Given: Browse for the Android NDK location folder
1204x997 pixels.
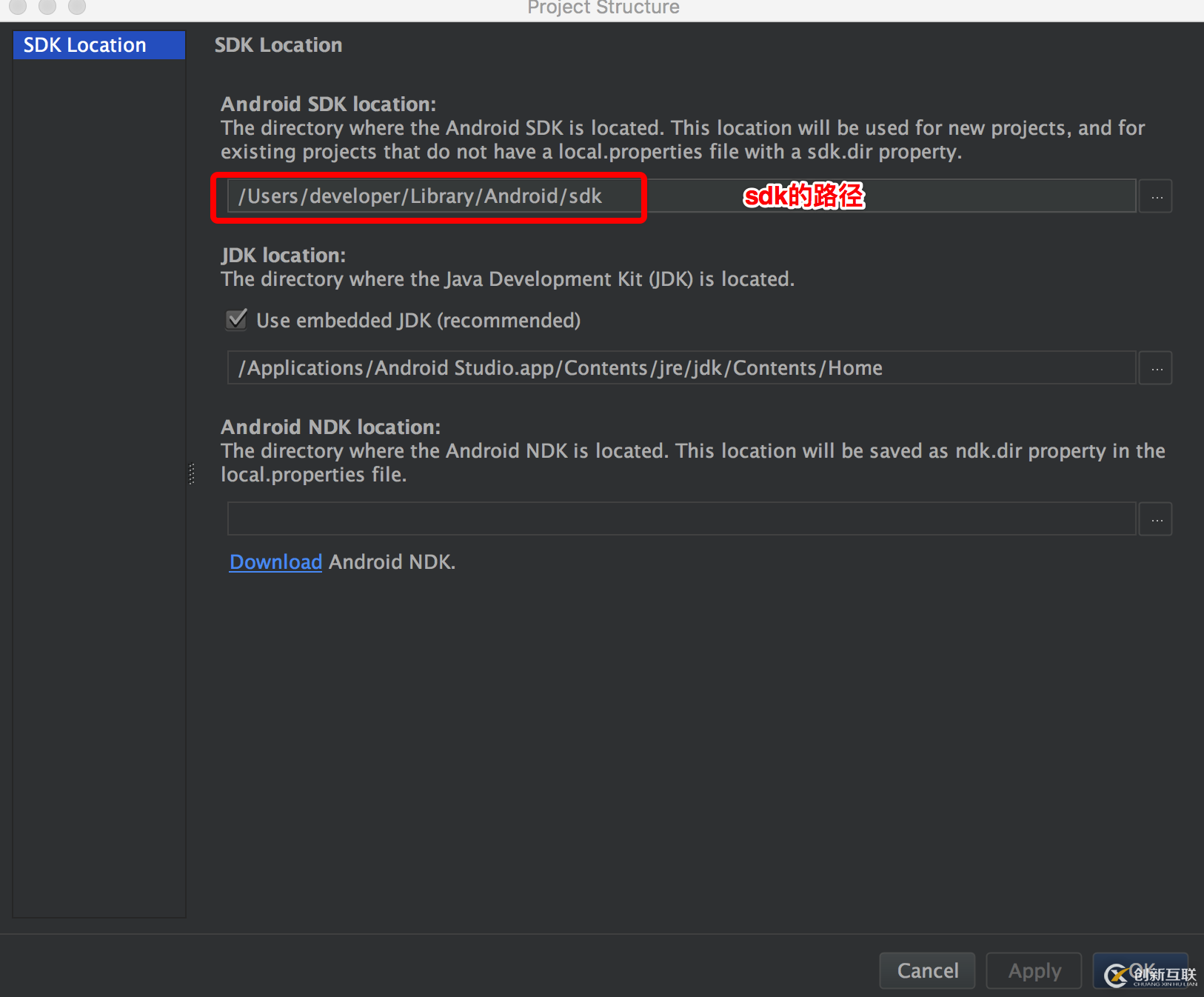Looking at the screenshot, I should (1156, 519).
